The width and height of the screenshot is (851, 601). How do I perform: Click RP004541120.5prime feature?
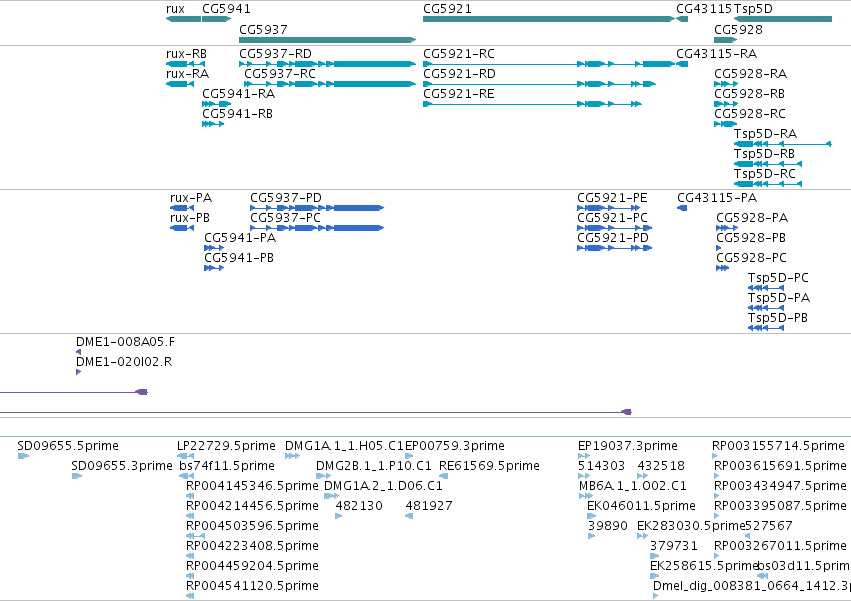coord(190,596)
